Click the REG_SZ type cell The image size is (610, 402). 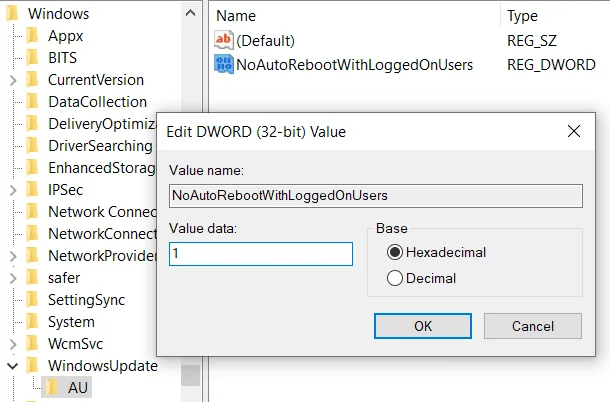(532, 40)
